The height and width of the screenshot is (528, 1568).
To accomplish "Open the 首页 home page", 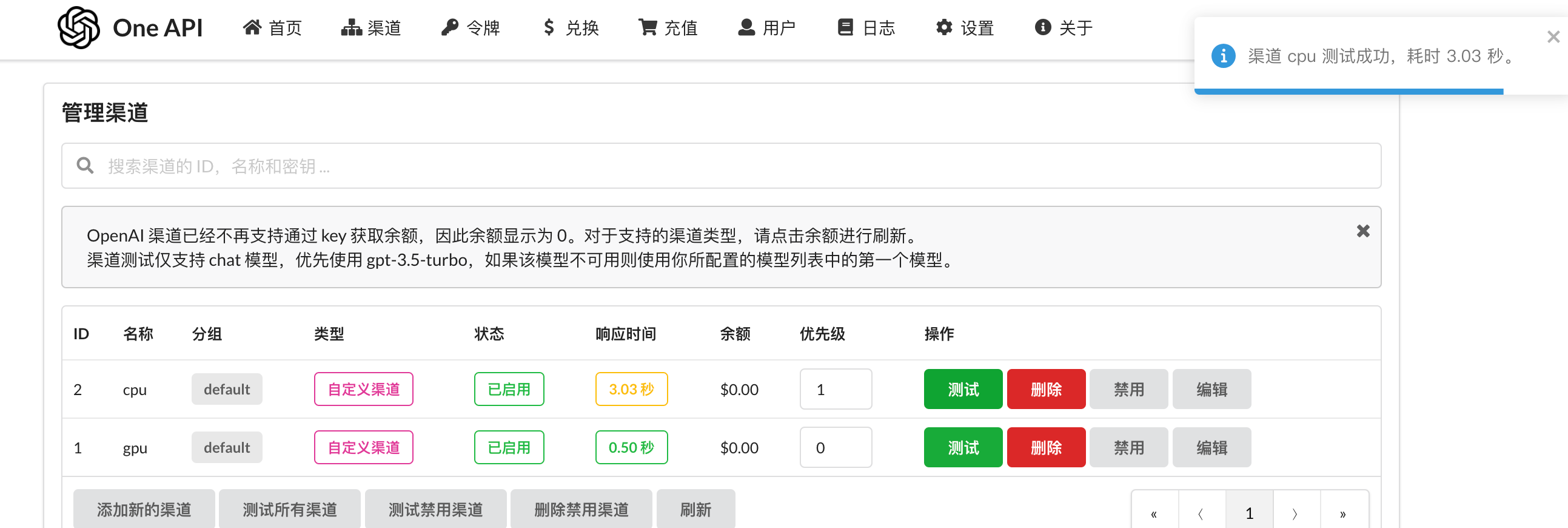I will pos(272,27).
